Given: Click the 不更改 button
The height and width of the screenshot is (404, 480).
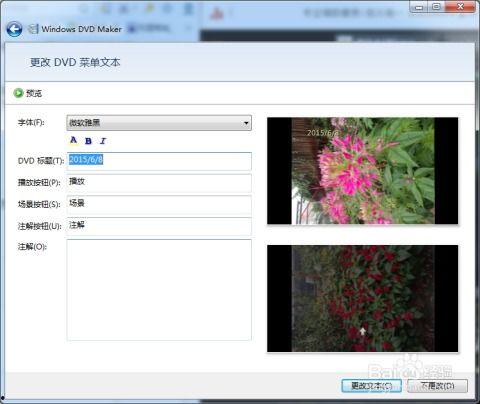Looking at the screenshot, I should pyautogui.click(x=437, y=386).
